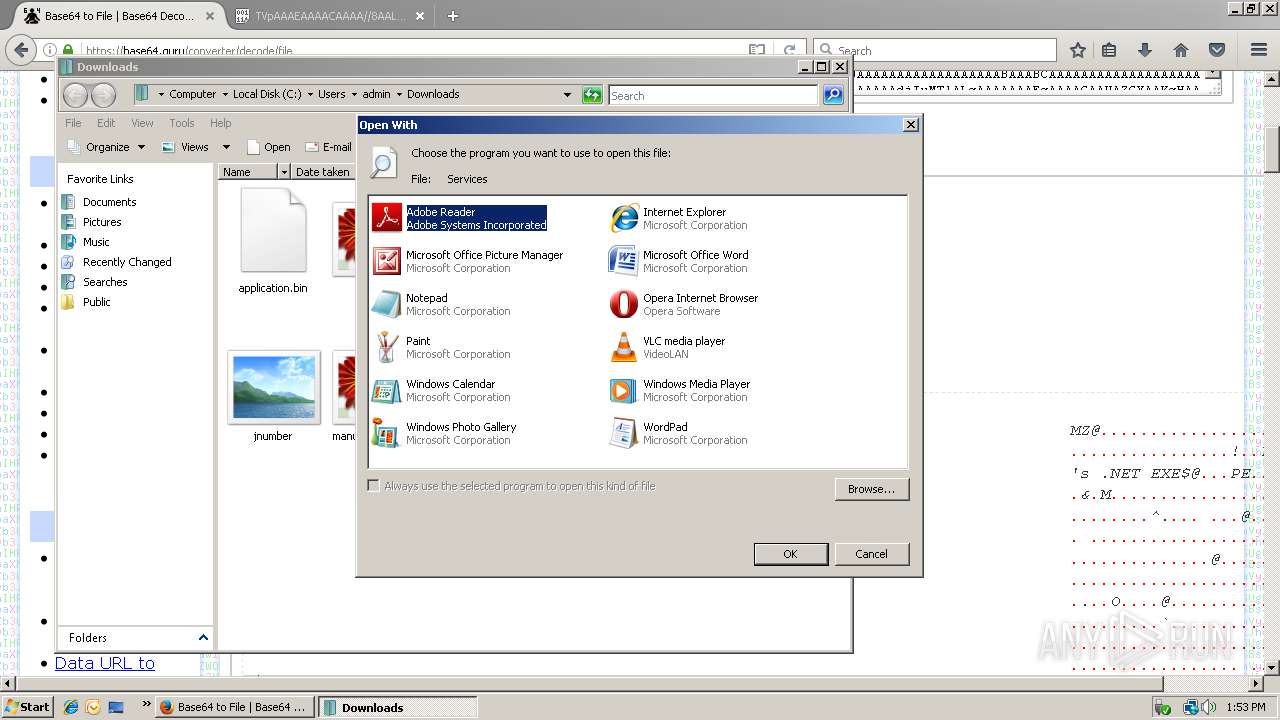The image size is (1280, 720).
Task: Click Explorer search magnifier button
Action: pyautogui.click(x=833, y=95)
